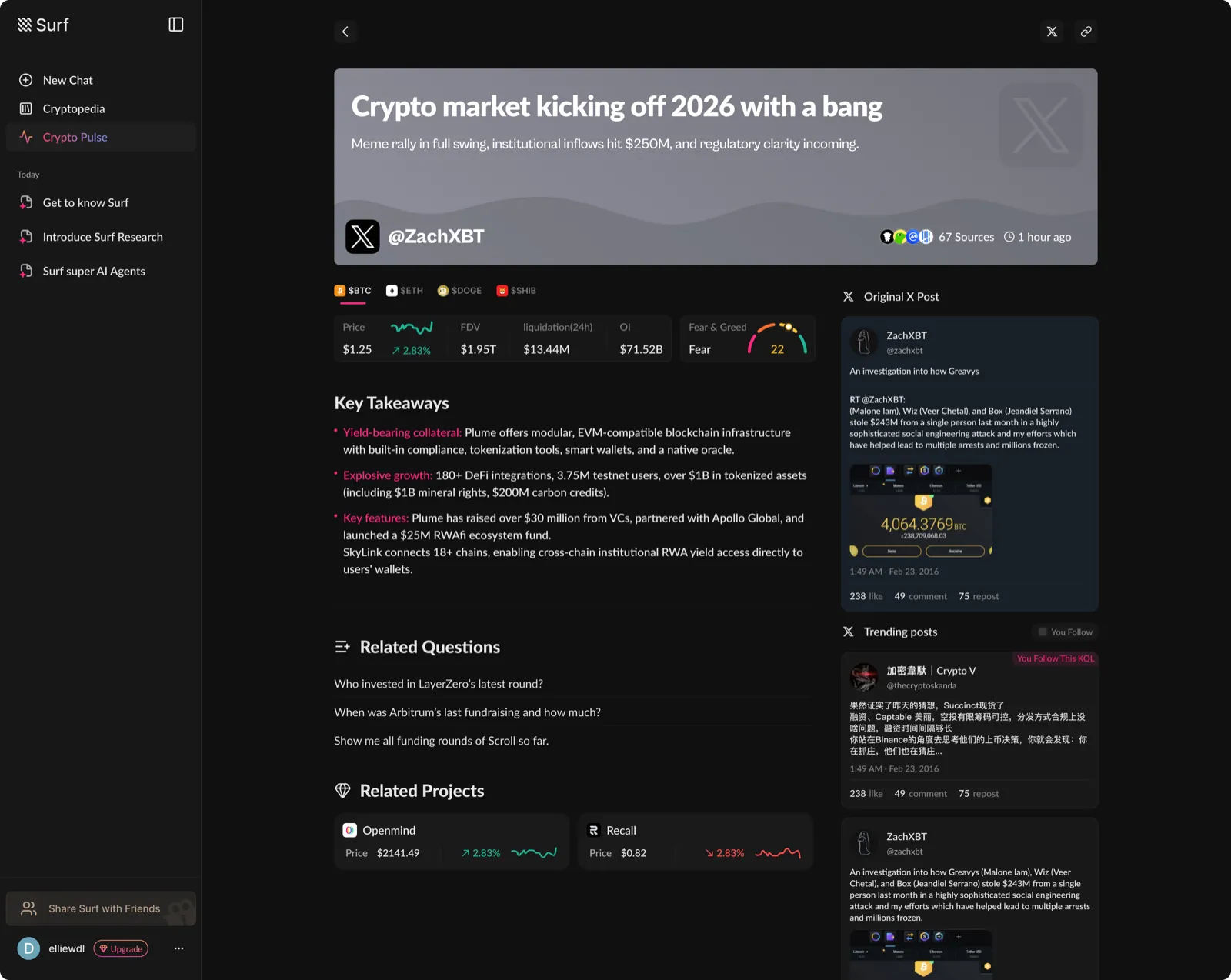Click the You Follow This KOL badge
The image size is (1231, 980).
[x=1055, y=658]
